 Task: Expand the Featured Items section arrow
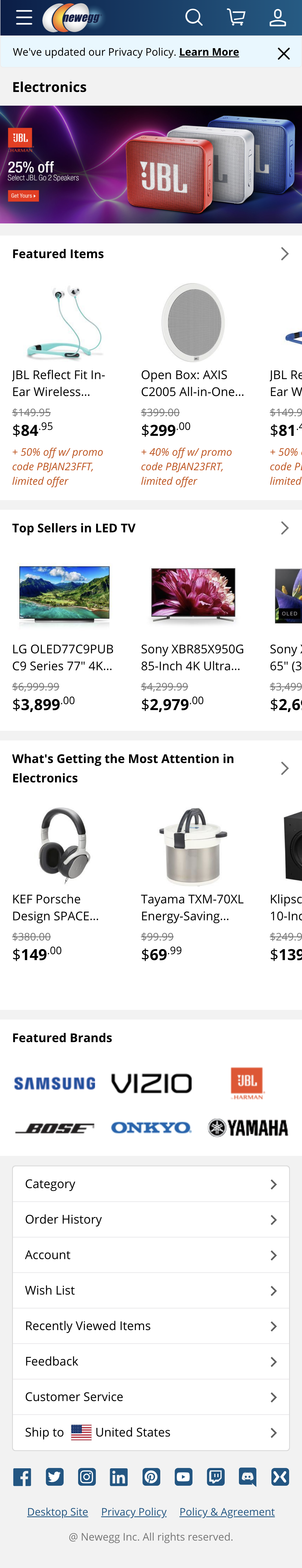click(284, 254)
